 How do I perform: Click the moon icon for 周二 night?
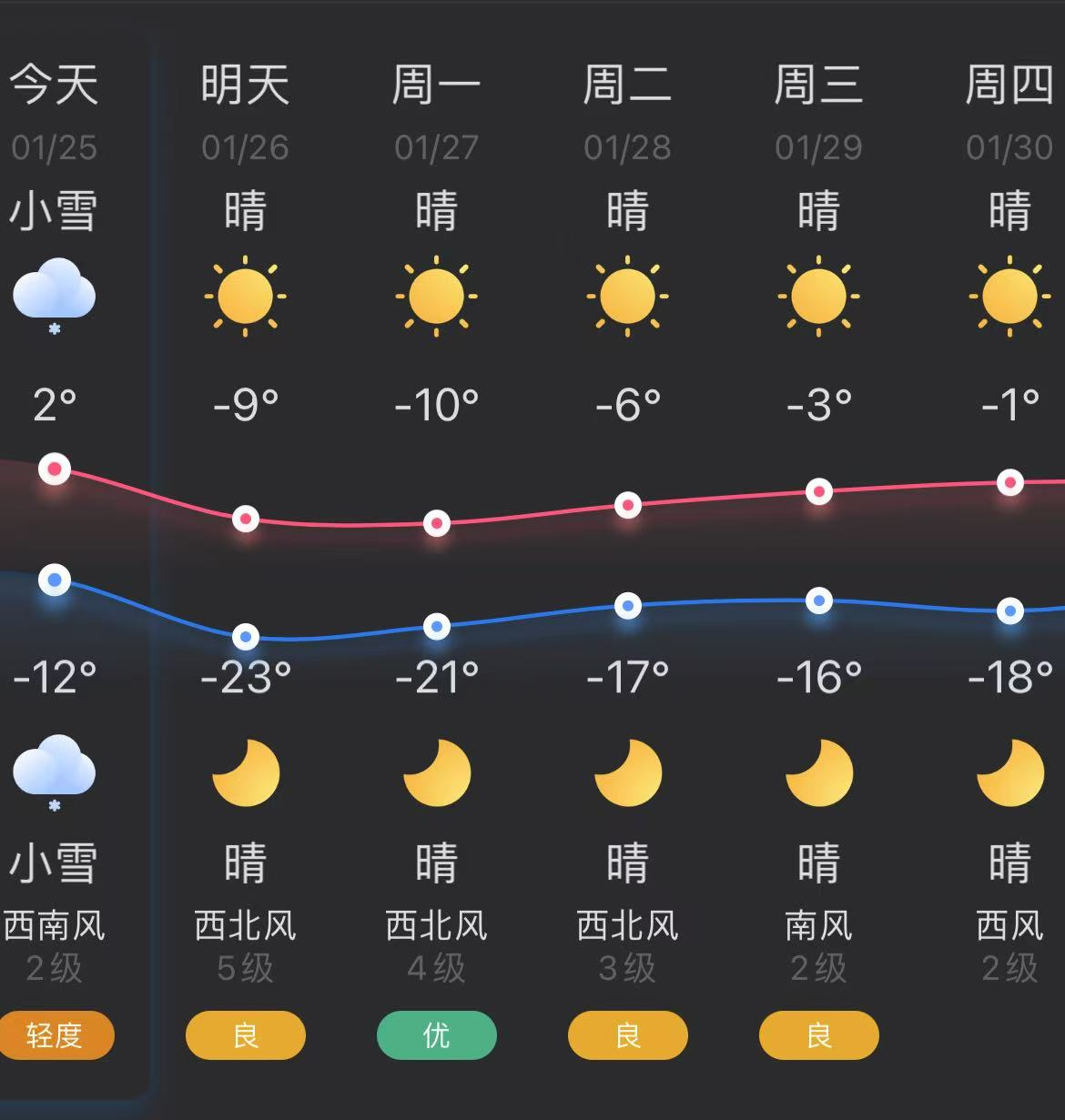(x=628, y=772)
